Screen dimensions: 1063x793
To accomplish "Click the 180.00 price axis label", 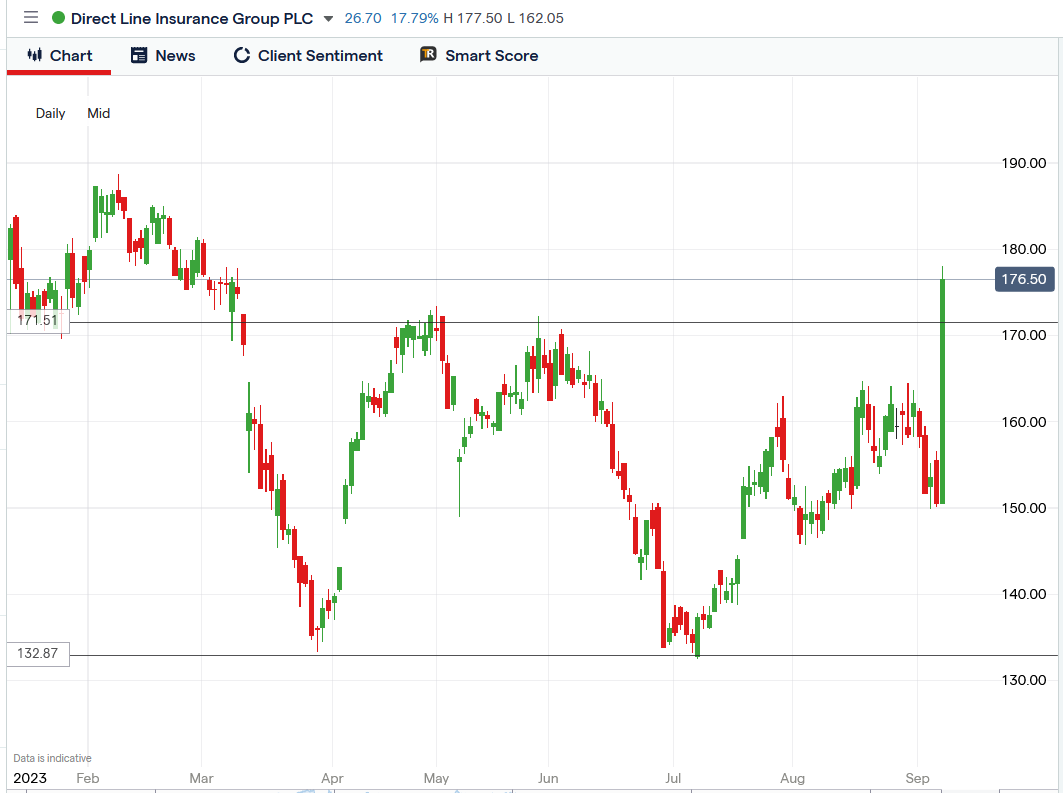I will click(1024, 249).
